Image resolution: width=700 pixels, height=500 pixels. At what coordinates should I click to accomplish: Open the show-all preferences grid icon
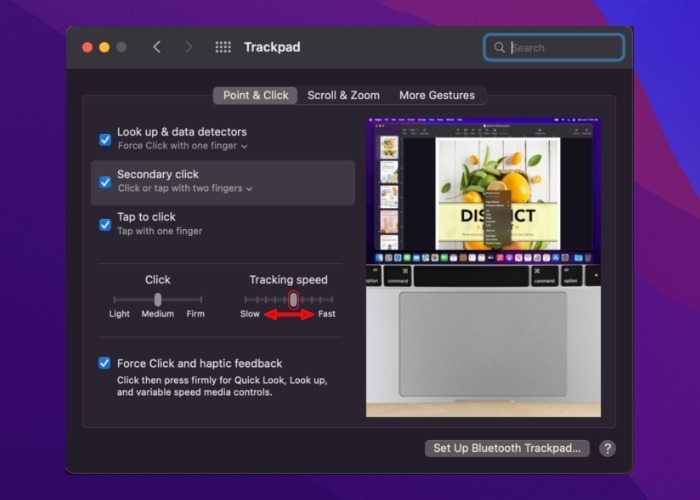[223, 47]
